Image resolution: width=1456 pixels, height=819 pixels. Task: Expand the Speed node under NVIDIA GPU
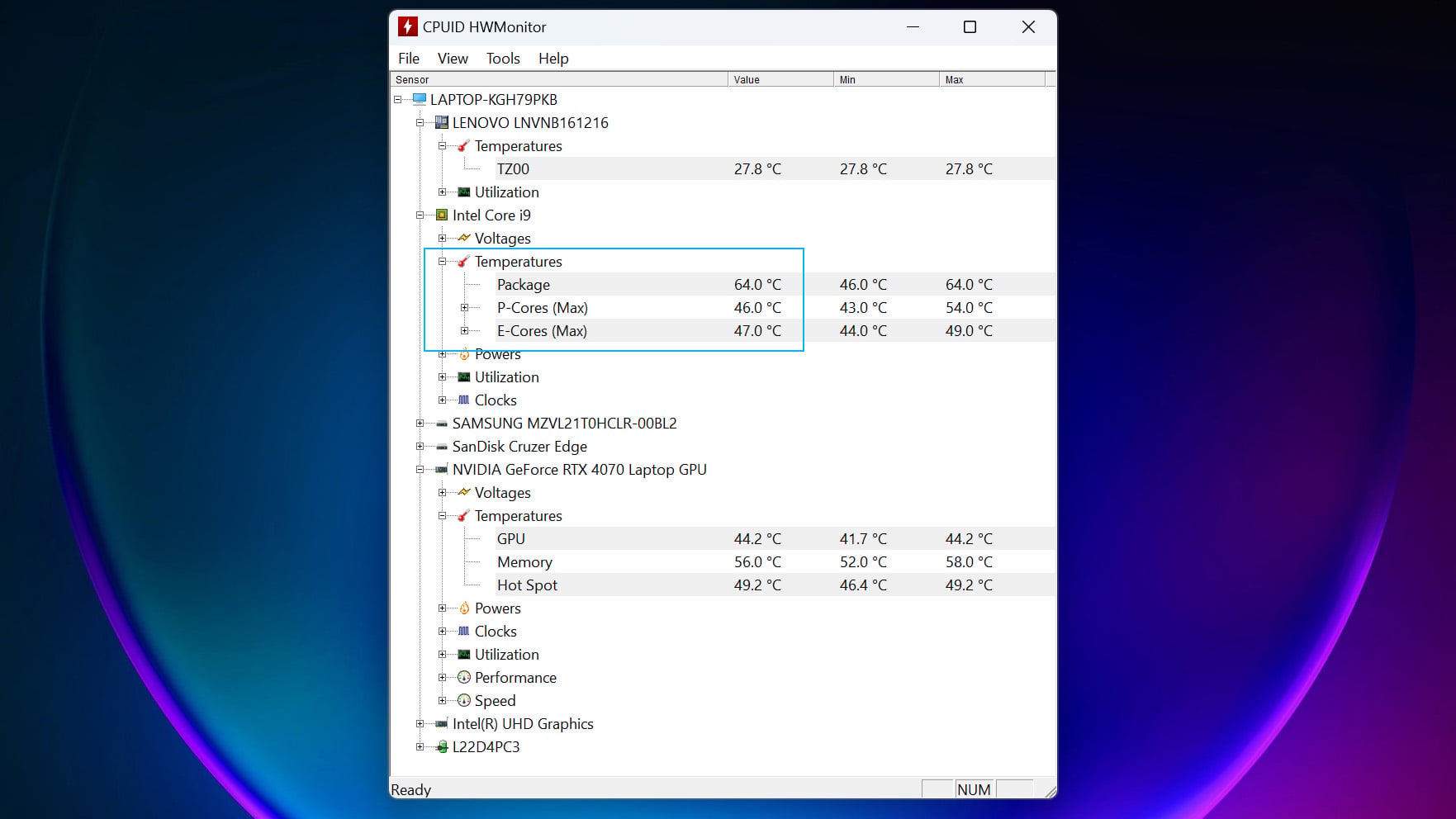442,700
